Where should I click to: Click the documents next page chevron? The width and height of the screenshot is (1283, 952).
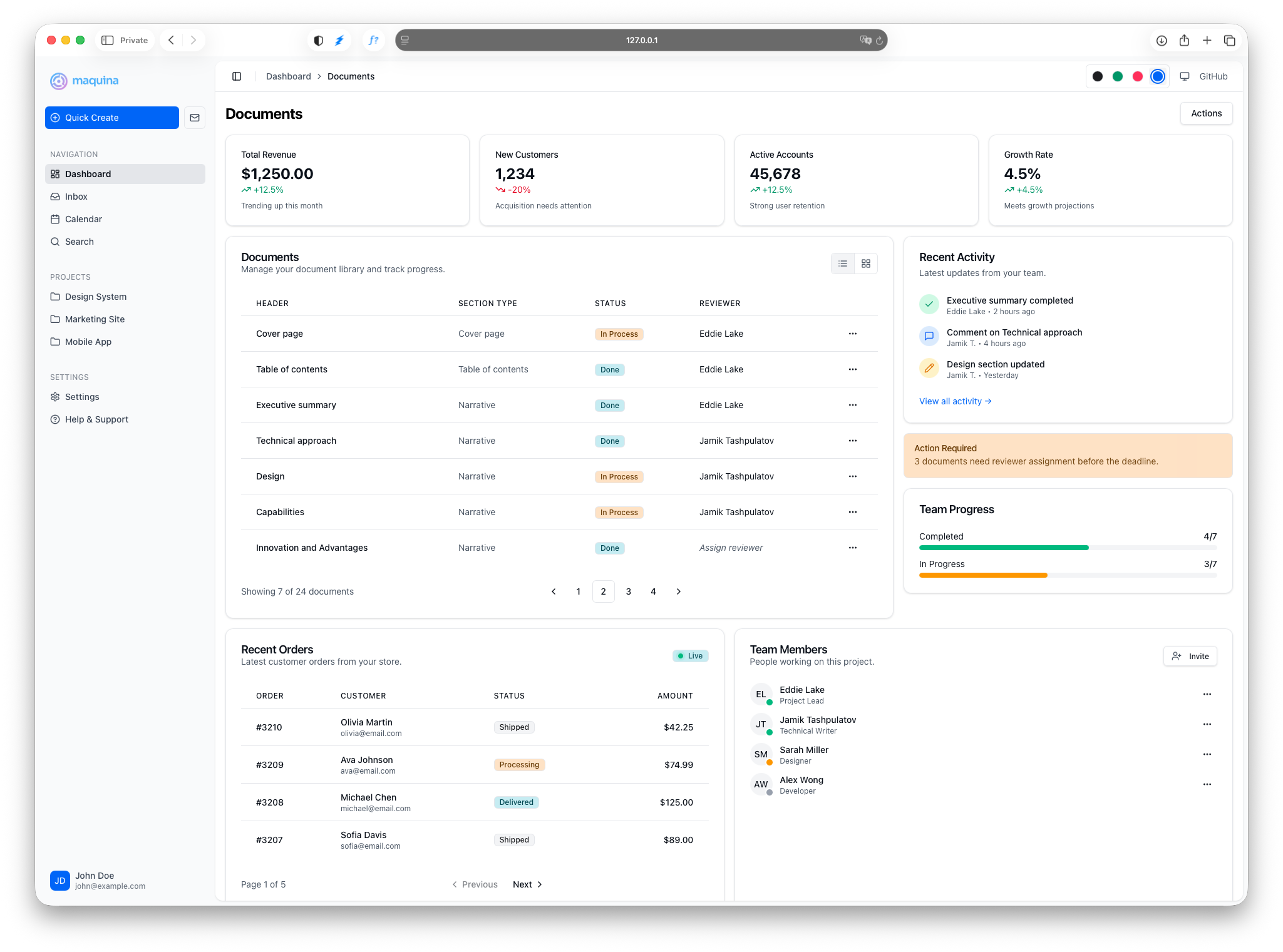(678, 591)
